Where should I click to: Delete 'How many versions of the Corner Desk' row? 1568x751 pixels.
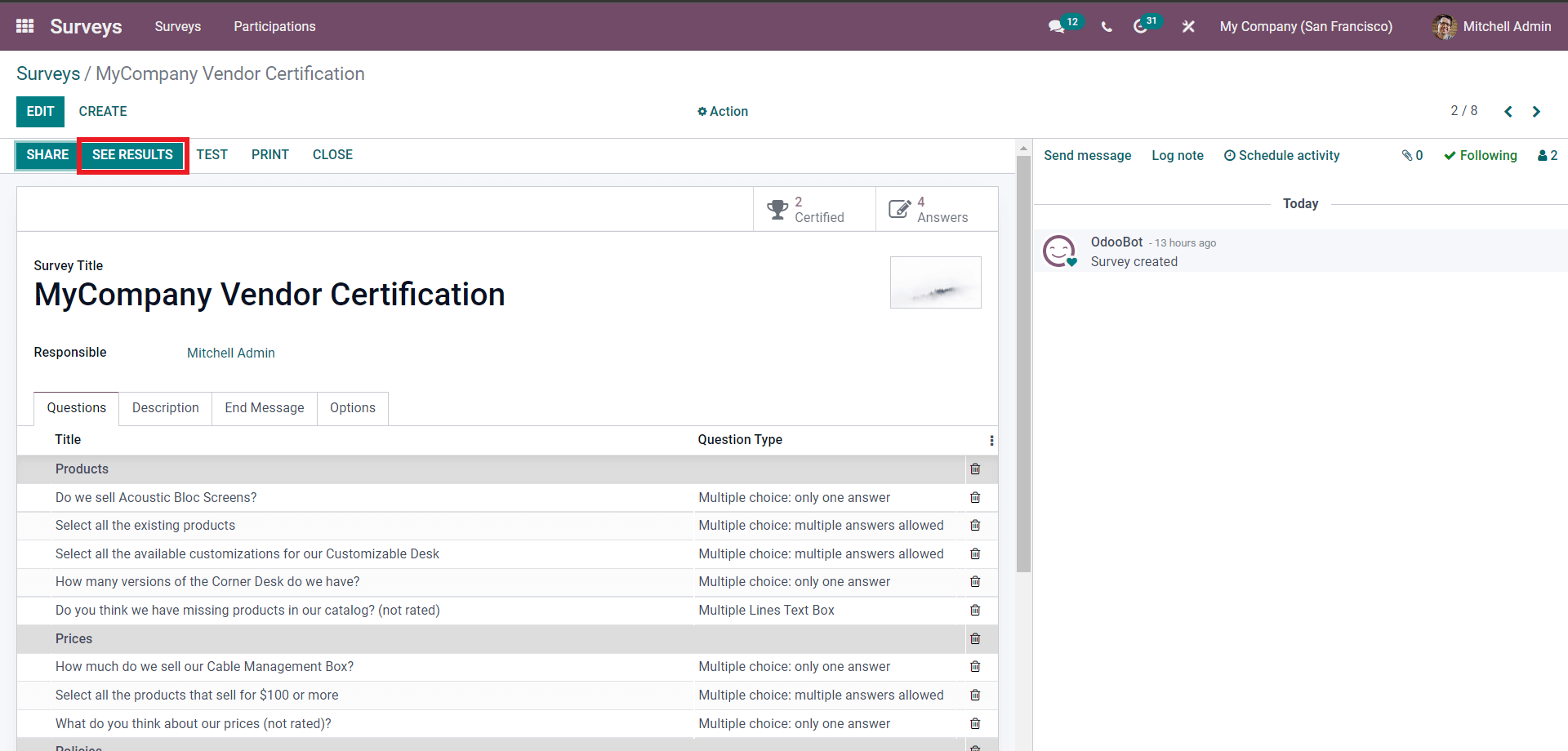click(975, 582)
